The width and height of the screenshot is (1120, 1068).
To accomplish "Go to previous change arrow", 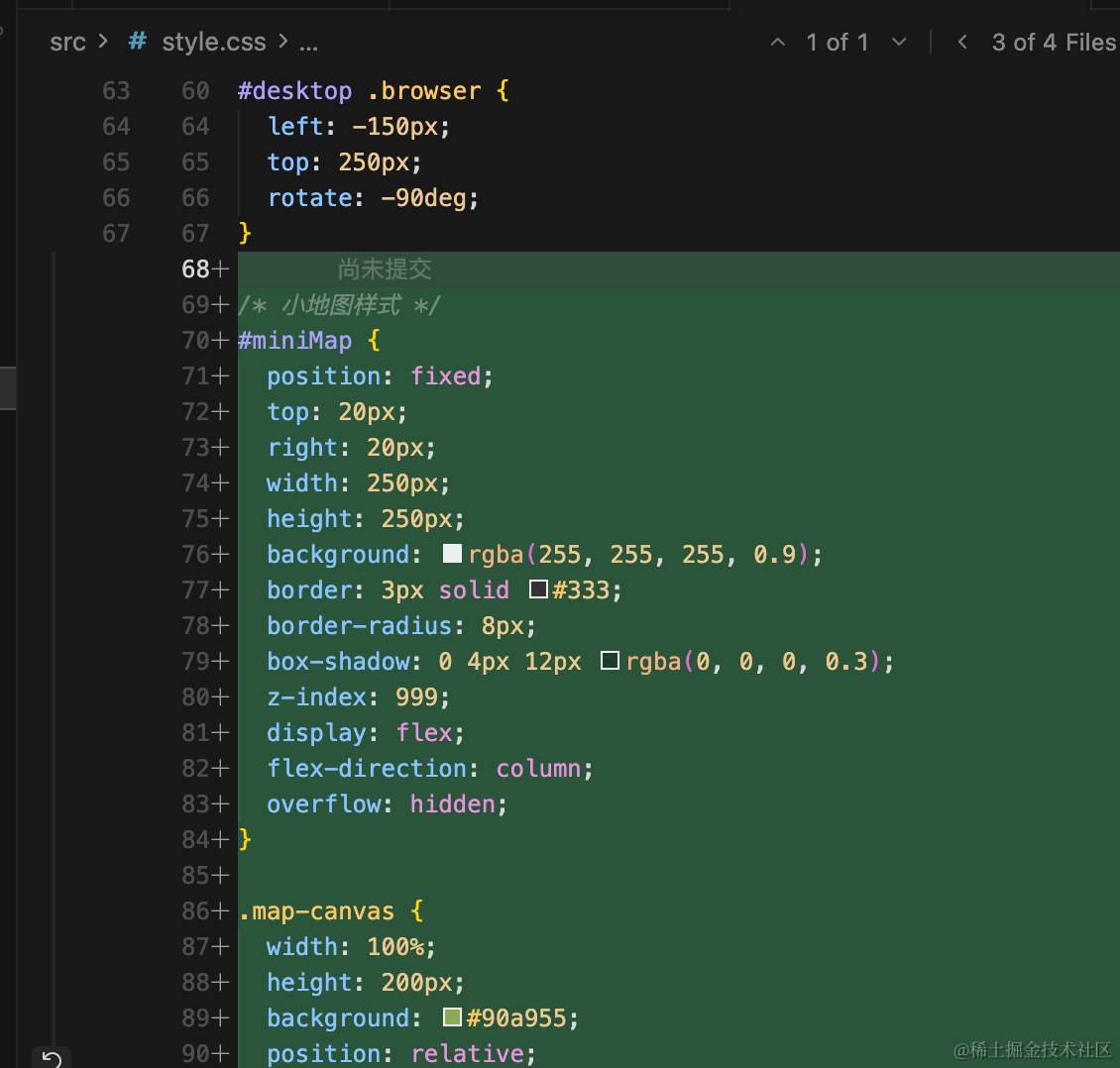I will (x=778, y=43).
